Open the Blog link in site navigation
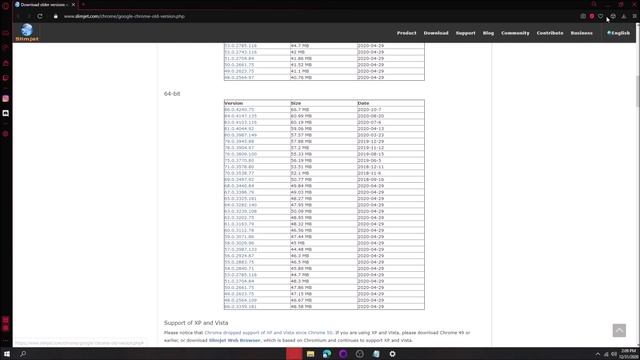 pyautogui.click(x=488, y=33)
